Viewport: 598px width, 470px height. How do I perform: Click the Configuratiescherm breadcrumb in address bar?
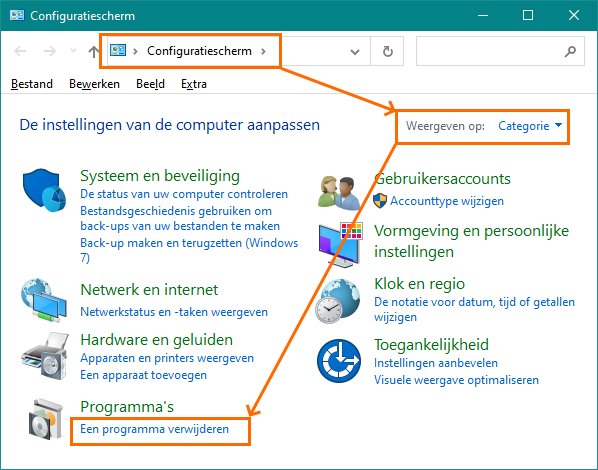click(199, 51)
